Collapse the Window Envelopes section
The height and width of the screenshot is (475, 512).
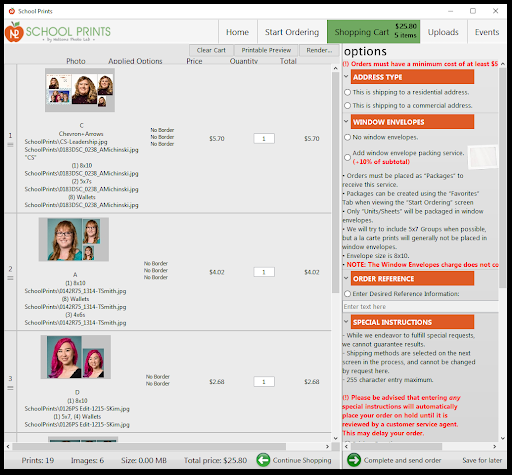point(346,121)
